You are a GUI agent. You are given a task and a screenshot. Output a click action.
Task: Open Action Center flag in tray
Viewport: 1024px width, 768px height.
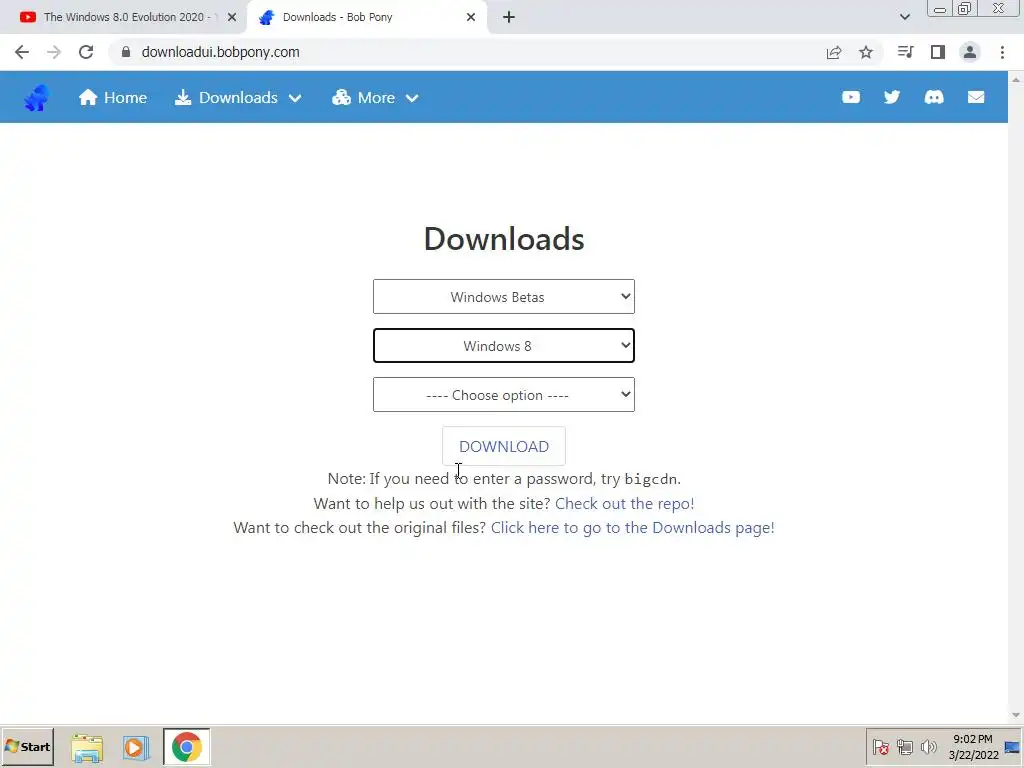click(x=880, y=746)
